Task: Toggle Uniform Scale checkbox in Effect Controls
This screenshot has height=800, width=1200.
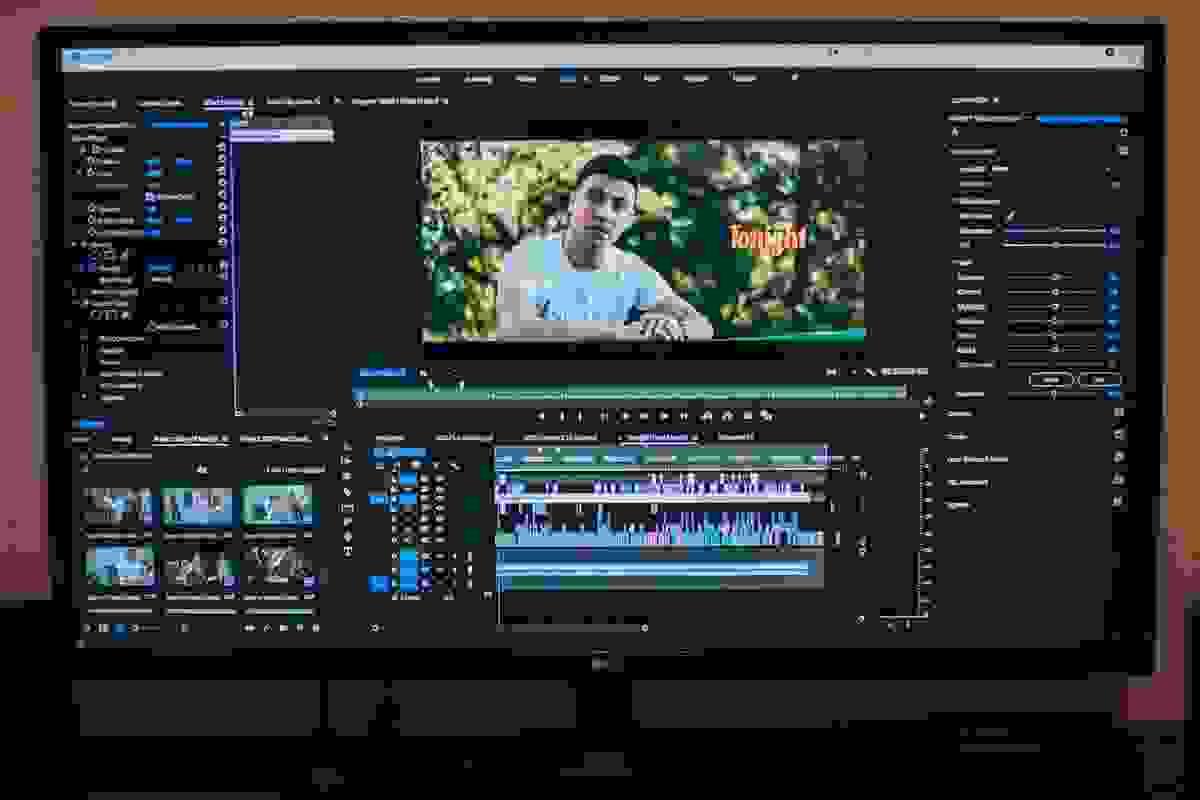Action: coord(149,196)
